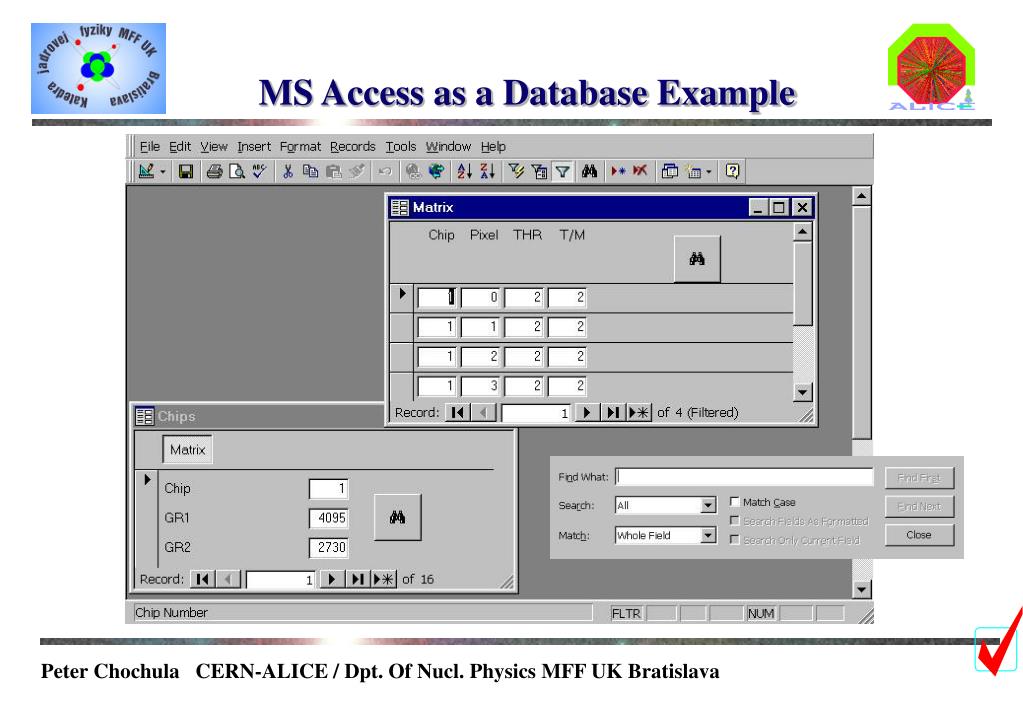This screenshot has width=1023, height=708.
Task: Run the Spelling check icon
Action: click(x=259, y=172)
